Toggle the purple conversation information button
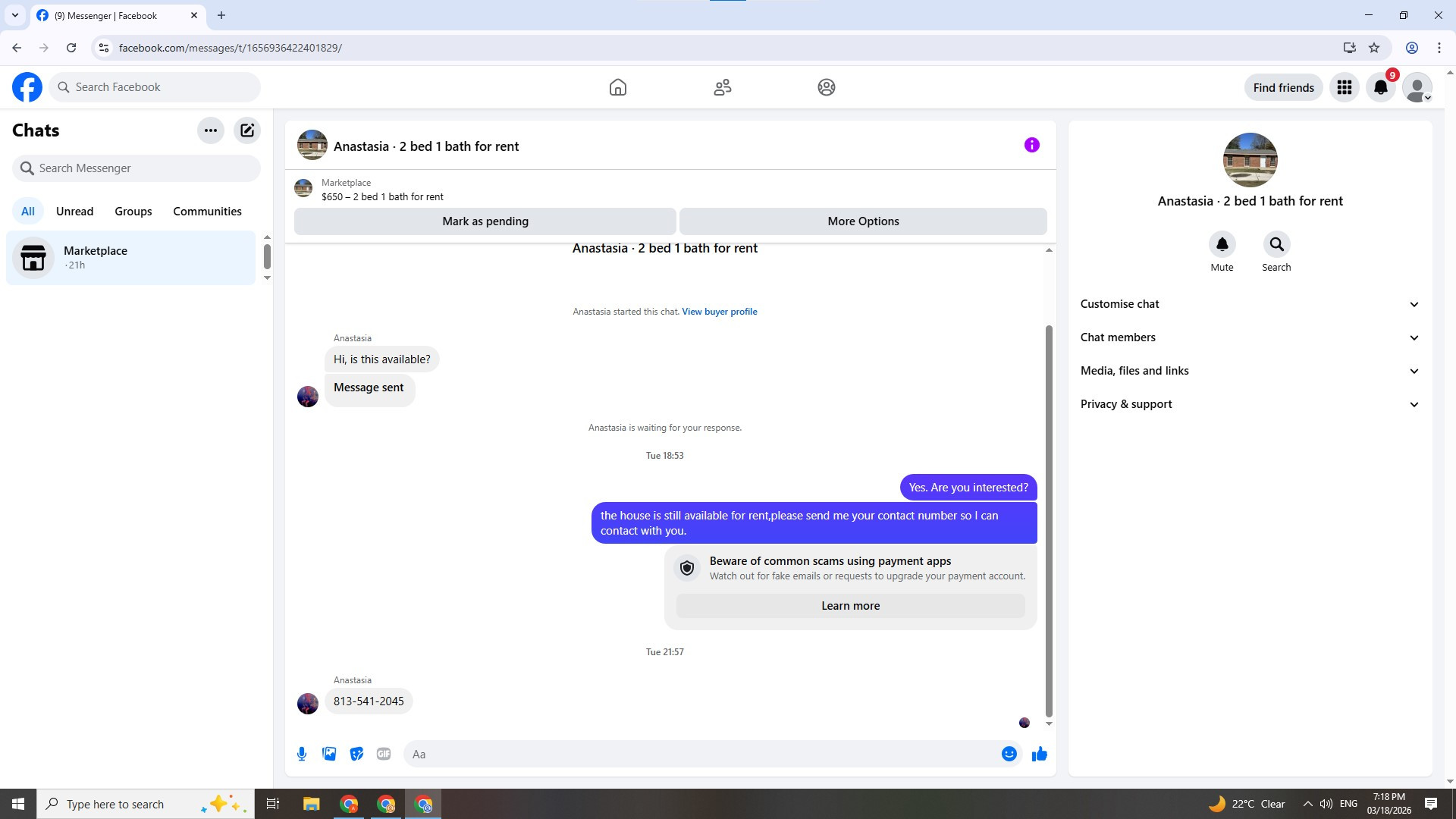This screenshot has height=819, width=1456. point(1031,145)
